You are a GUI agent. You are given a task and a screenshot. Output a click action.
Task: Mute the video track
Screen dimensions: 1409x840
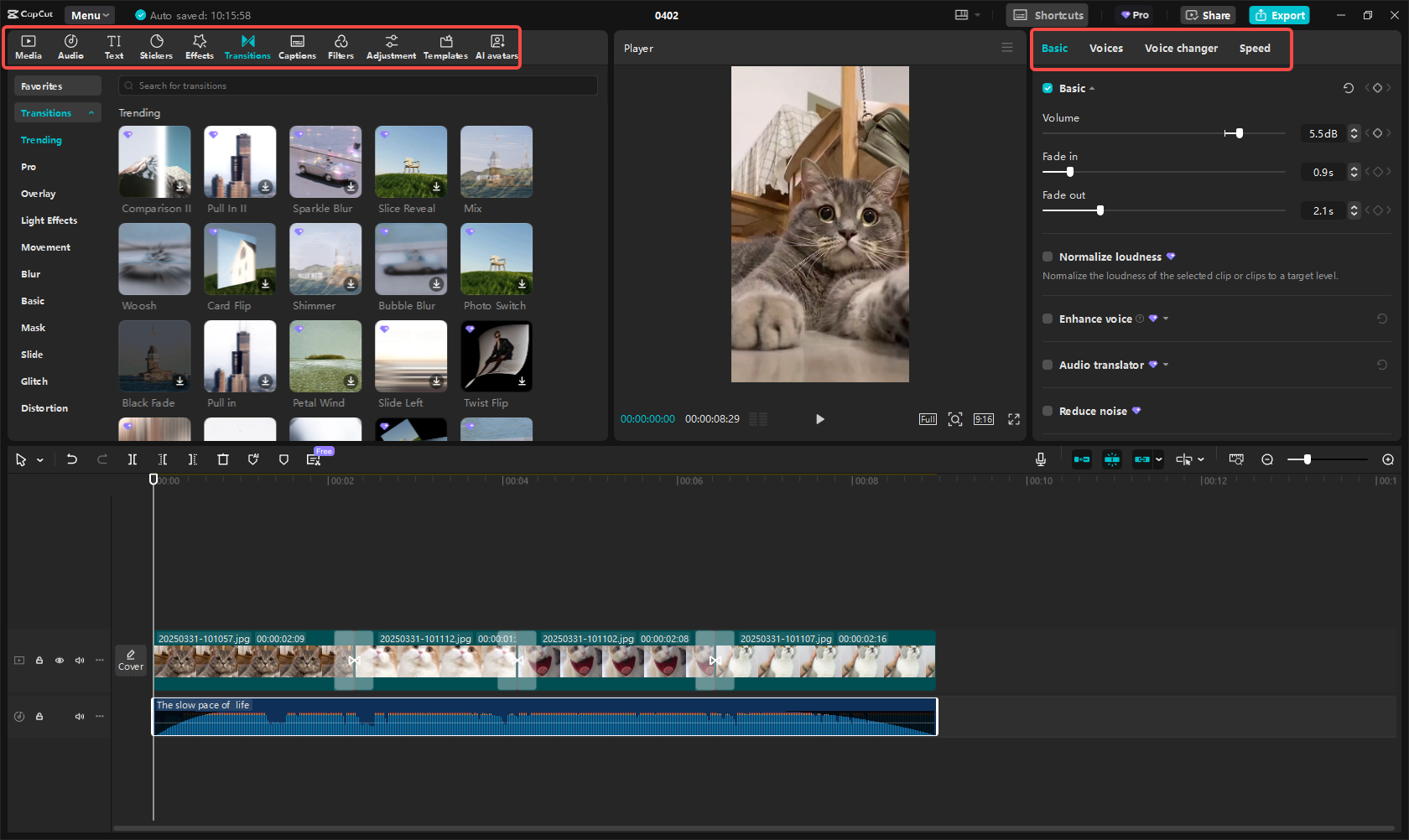point(80,660)
